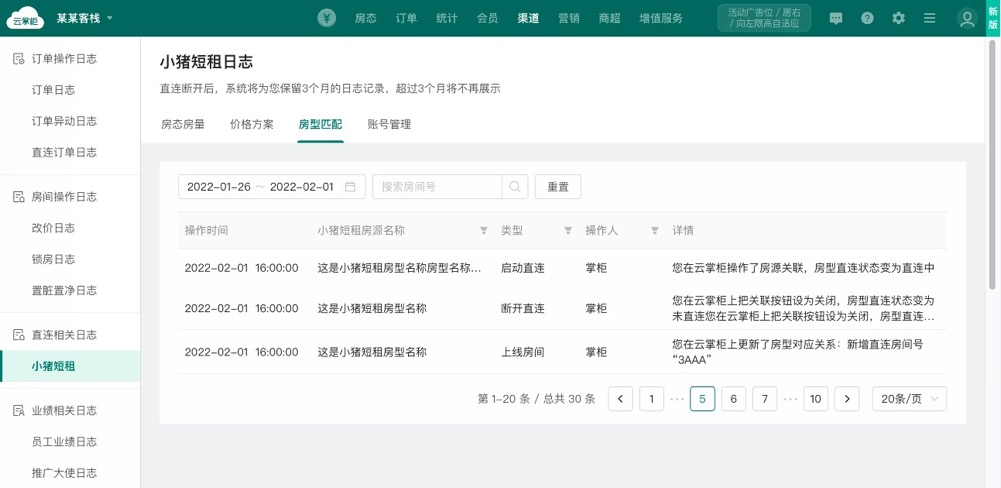The width and height of the screenshot is (1001, 488).
Task: Click the filter icon for 类型 column
Action: 568,231
